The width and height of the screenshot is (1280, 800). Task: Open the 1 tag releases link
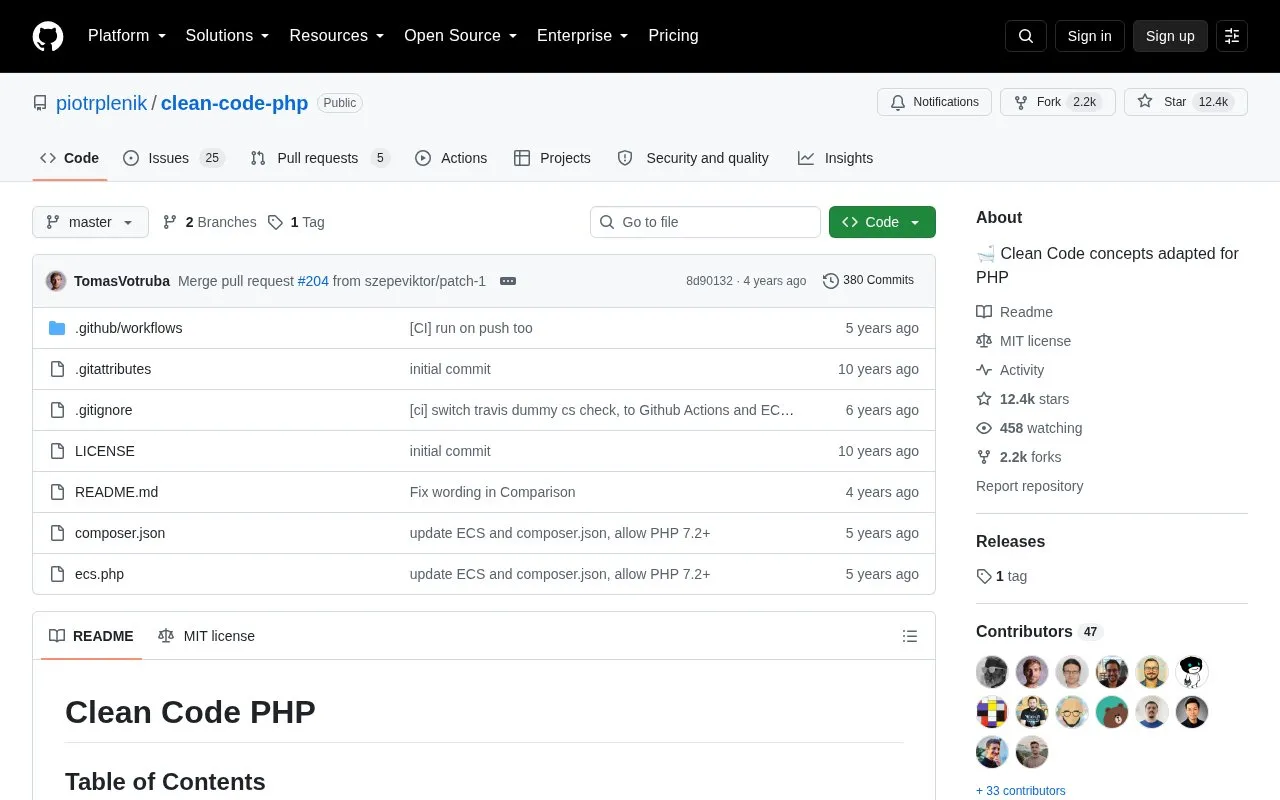pyautogui.click(x=1001, y=576)
